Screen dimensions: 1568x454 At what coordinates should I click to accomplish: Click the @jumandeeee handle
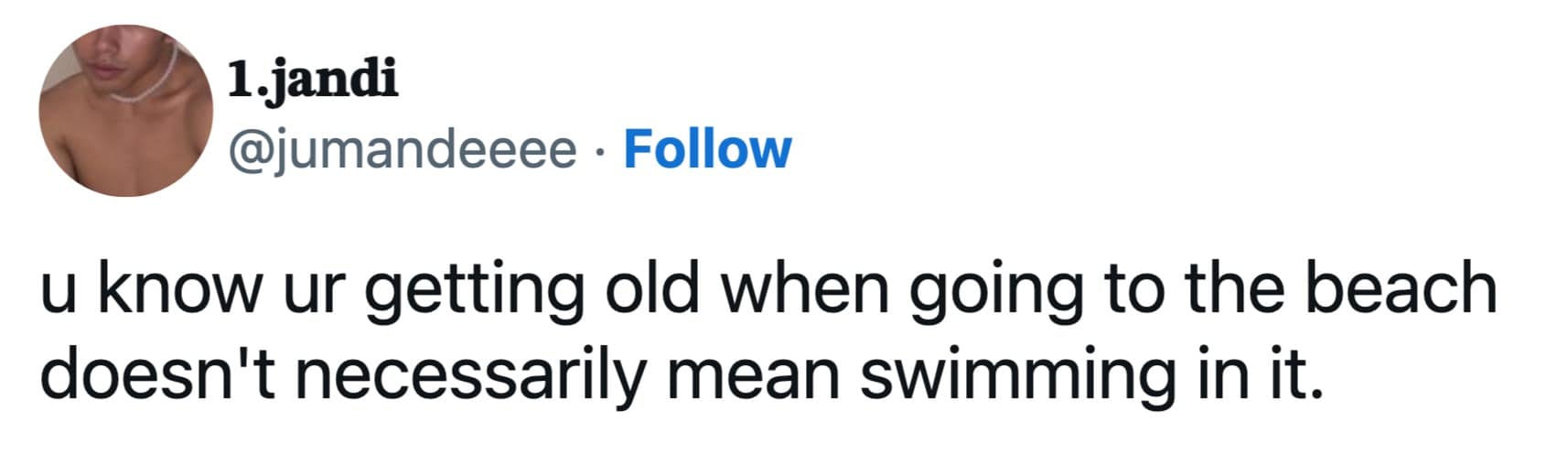(403, 150)
